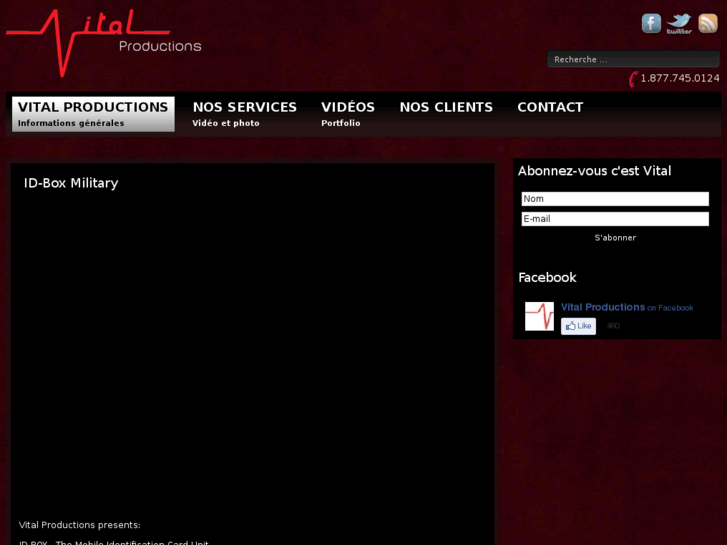Click the phone number 1.877.745.0124
The image size is (727, 545).
tap(680, 78)
